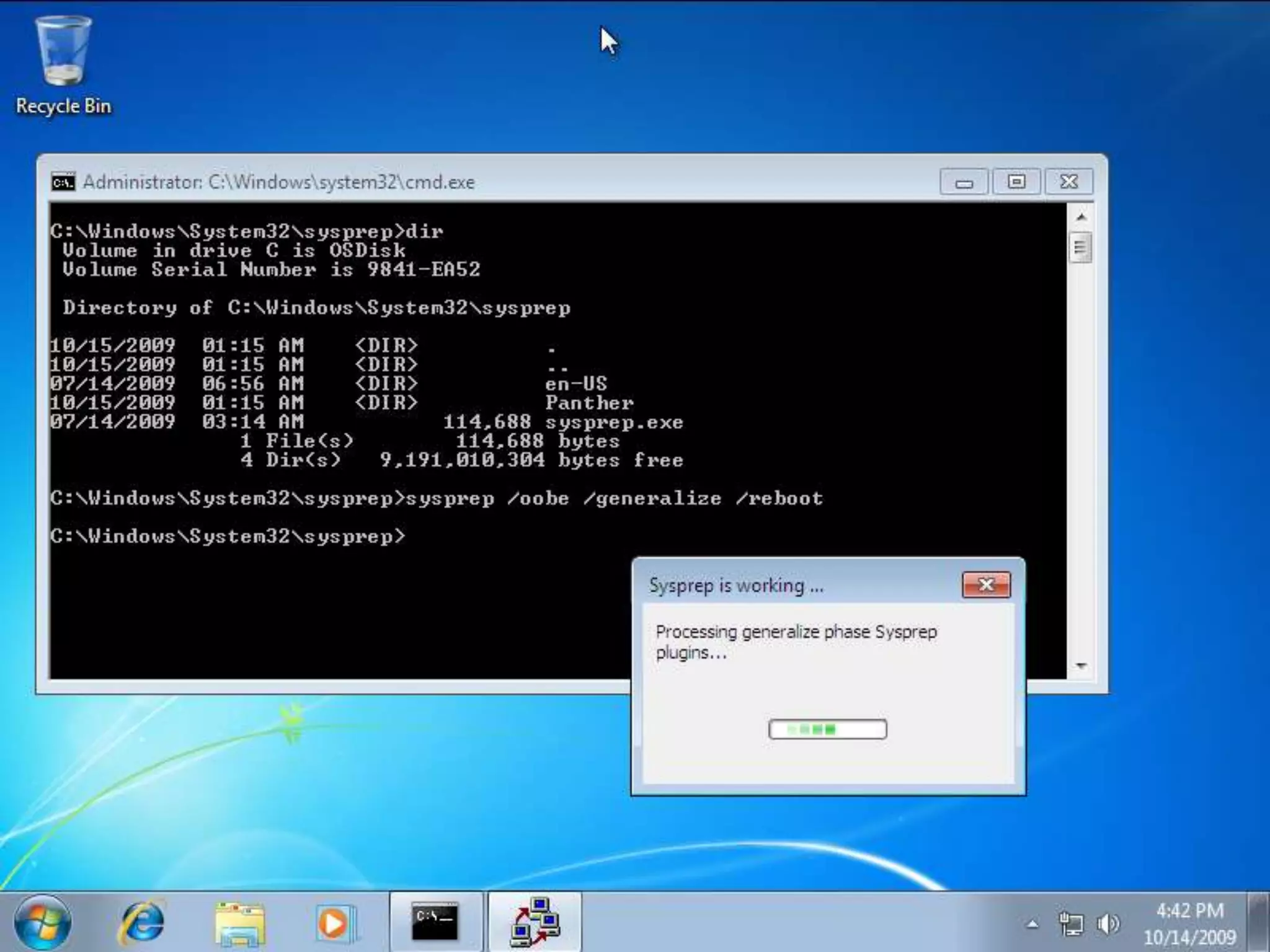The width and height of the screenshot is (1270, 952).
Task: Open the Recycle Bin desktop icon
Action: (63, 65)
